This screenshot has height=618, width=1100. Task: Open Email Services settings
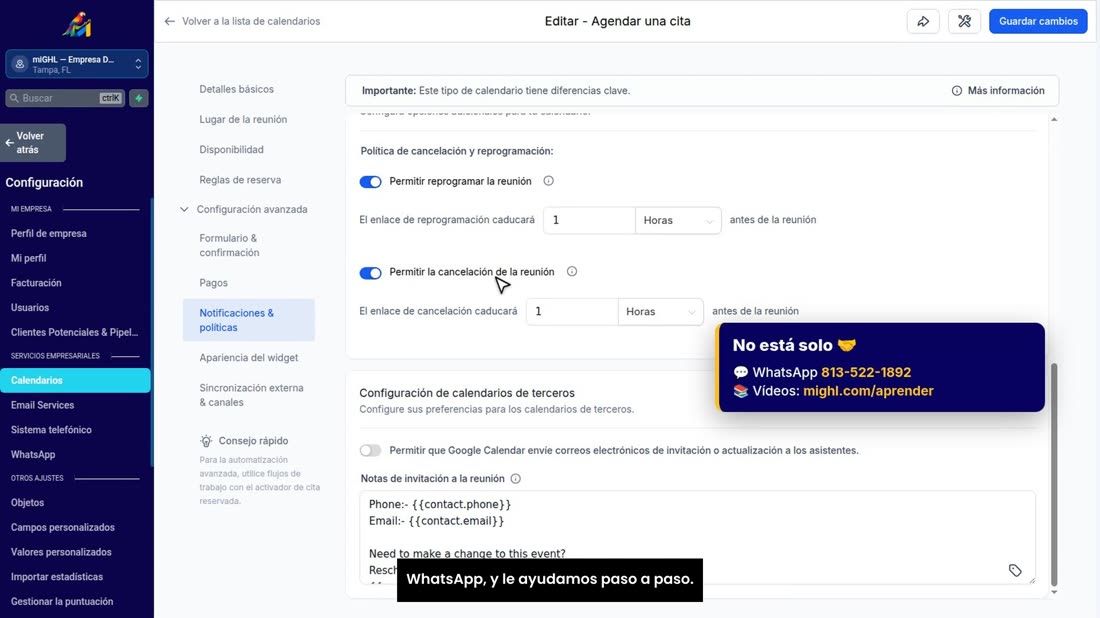coord(42,405)
